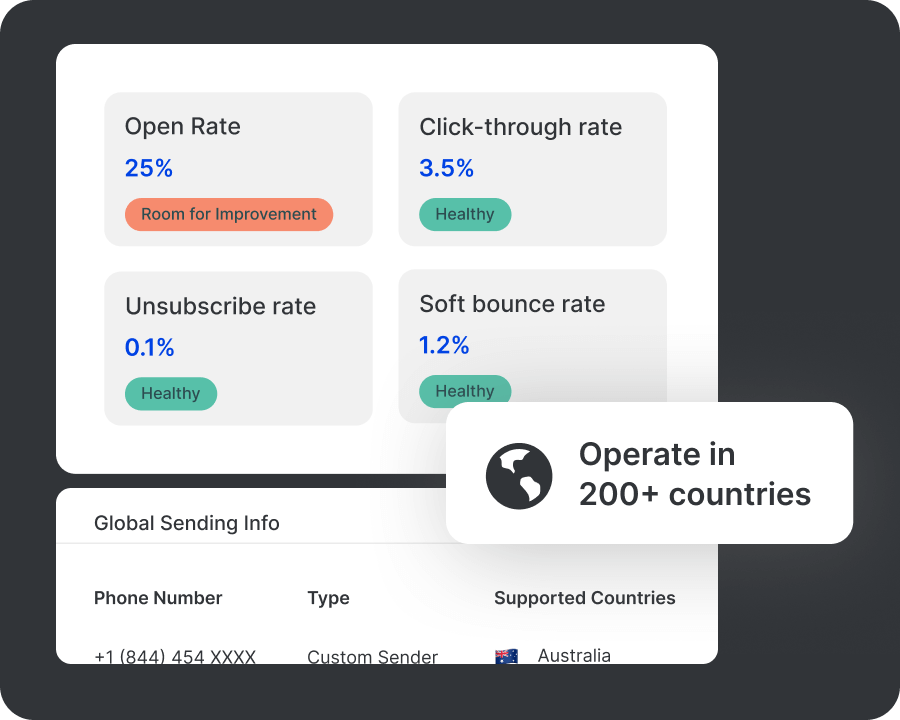Select the Australia row entry
Image resolution: width=900 pixels, height=720 pixels.
pos(574,655)
